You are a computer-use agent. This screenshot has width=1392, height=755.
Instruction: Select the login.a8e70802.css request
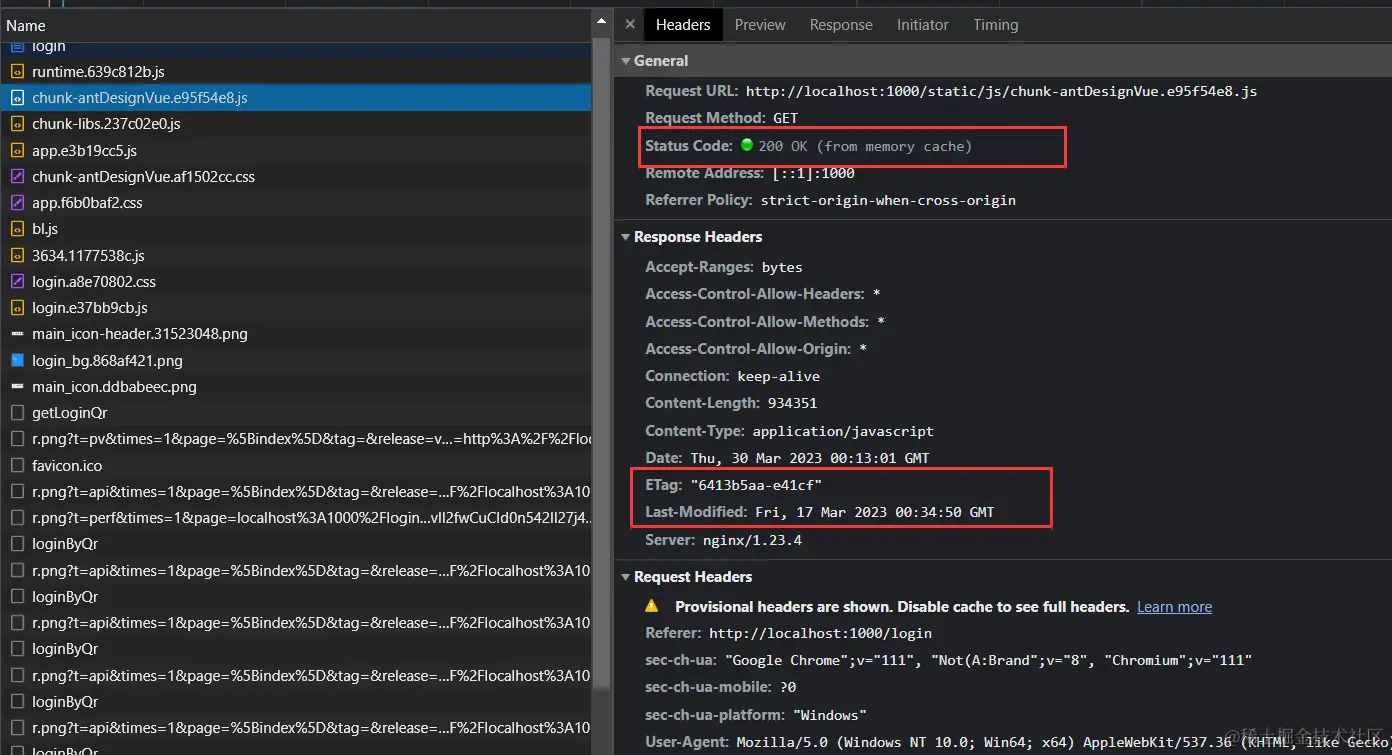pos(296,282)
